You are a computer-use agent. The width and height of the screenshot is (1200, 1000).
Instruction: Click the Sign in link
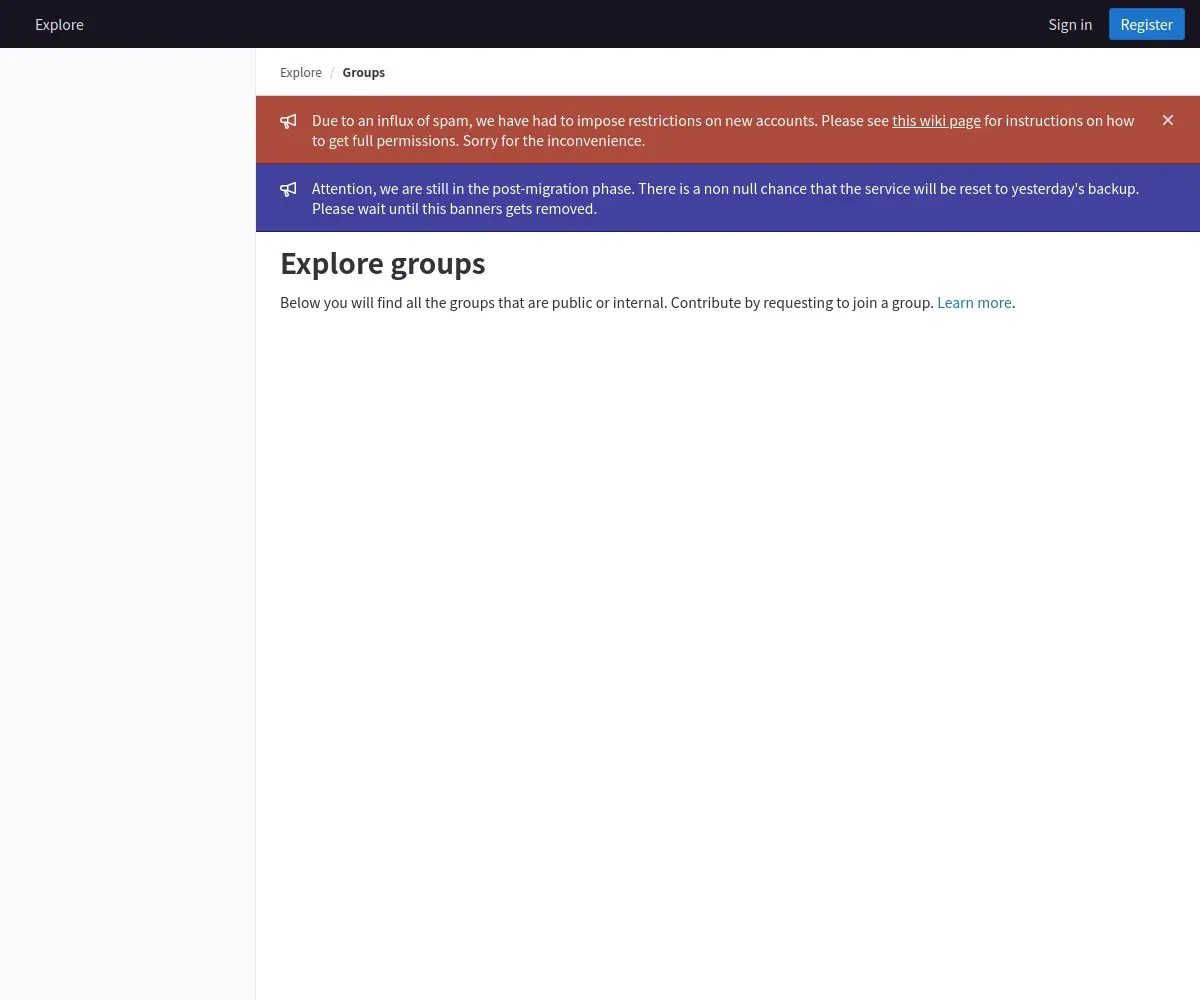coord(1070,24)
